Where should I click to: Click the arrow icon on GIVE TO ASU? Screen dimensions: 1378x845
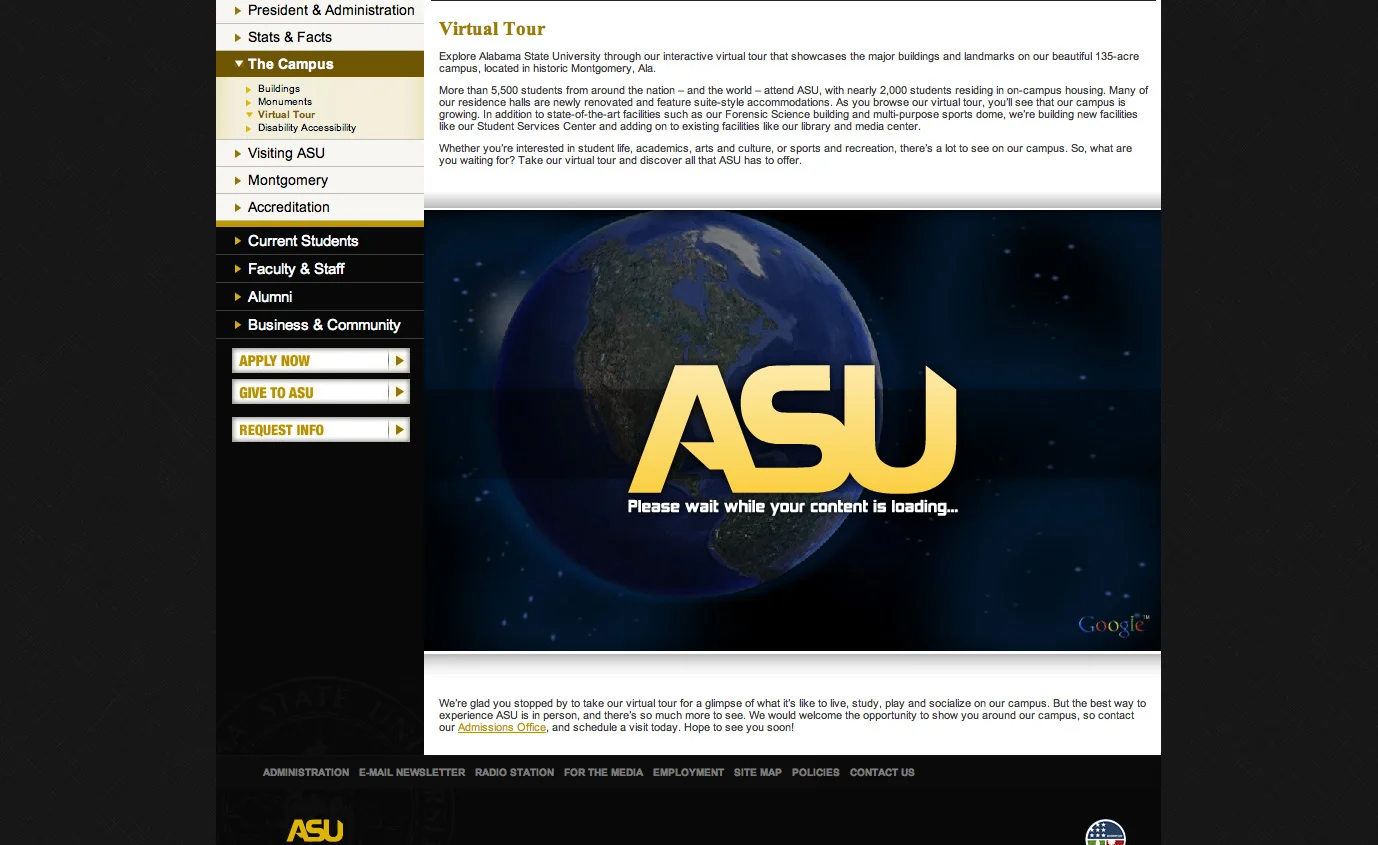point(399,392)
